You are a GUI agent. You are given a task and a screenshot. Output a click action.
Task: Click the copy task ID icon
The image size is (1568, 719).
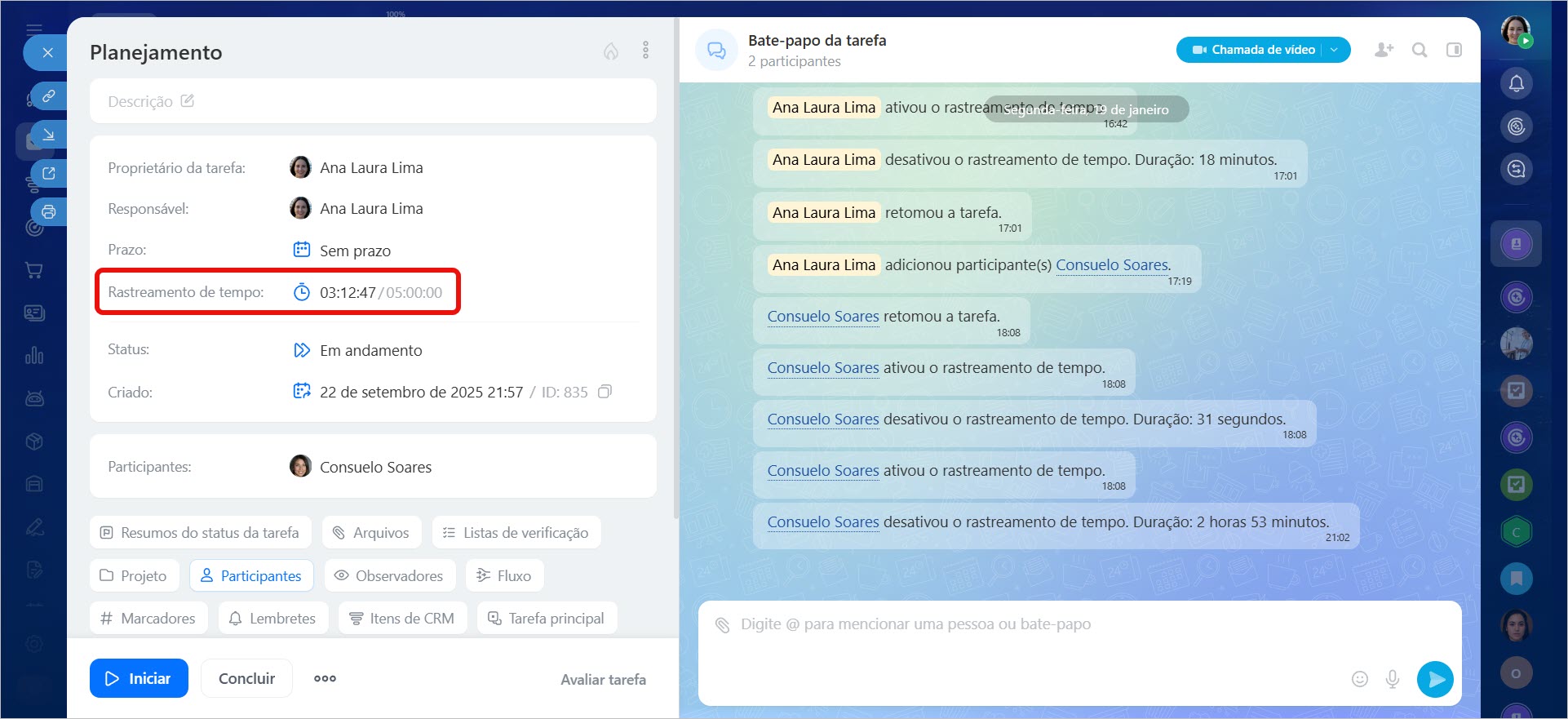pos(605,392)
